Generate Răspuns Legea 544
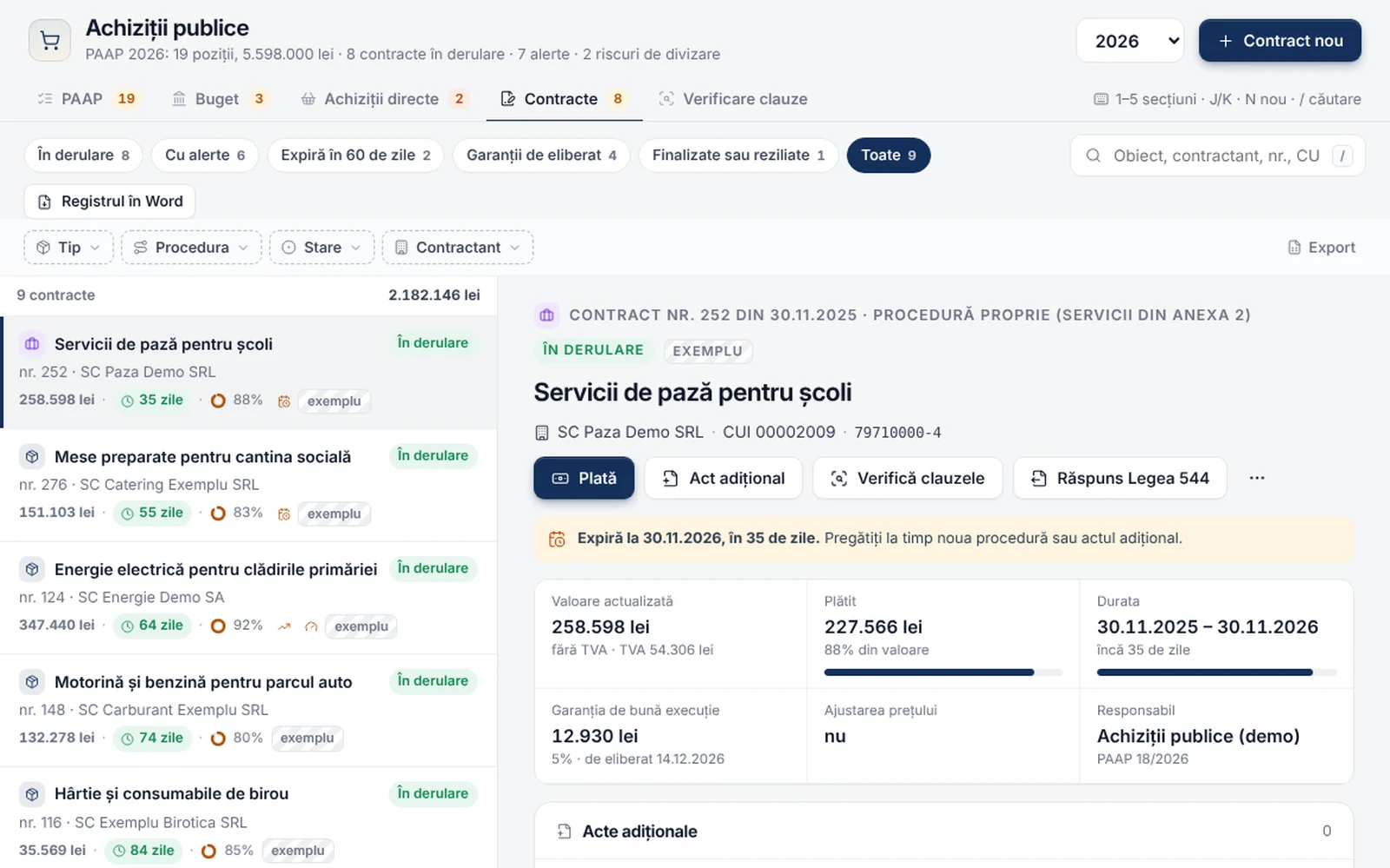This screenshot has height=868, width=1390. (1120, 478)
